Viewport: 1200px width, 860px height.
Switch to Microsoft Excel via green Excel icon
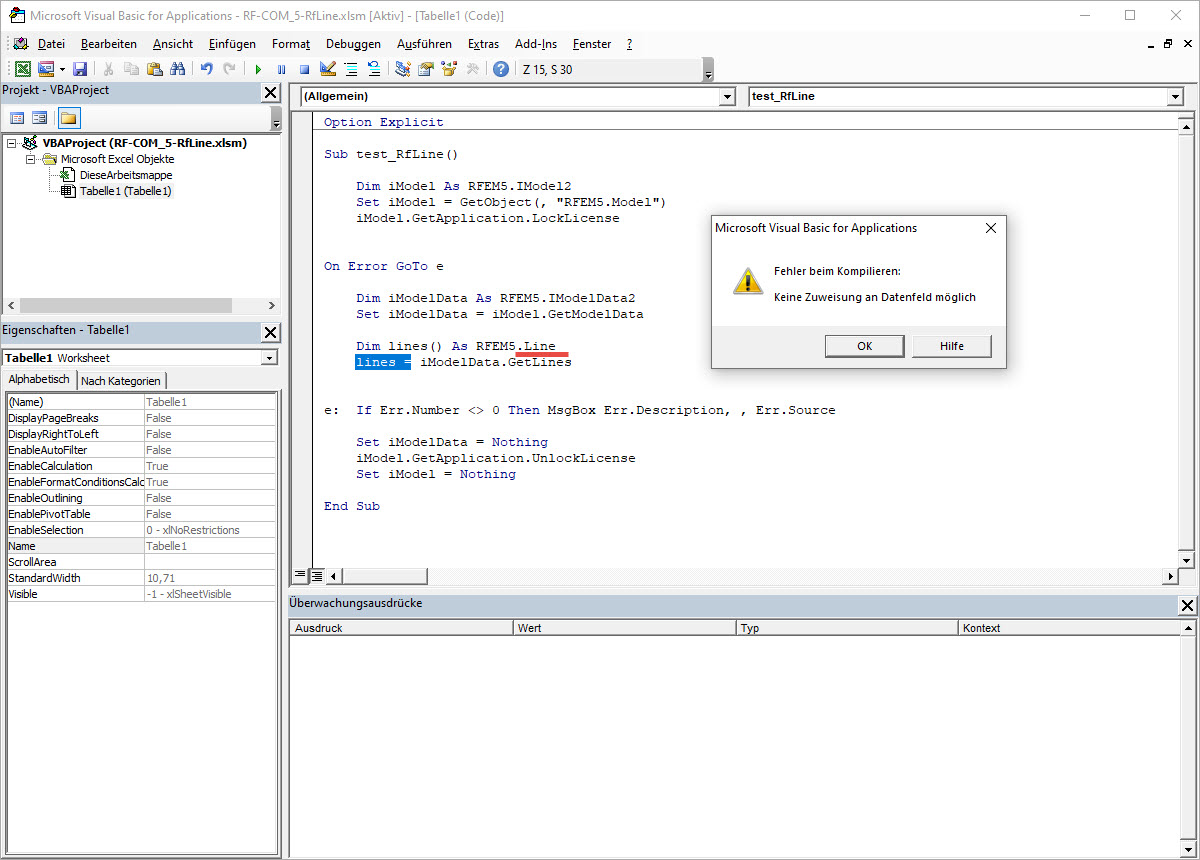coord(22,68)
